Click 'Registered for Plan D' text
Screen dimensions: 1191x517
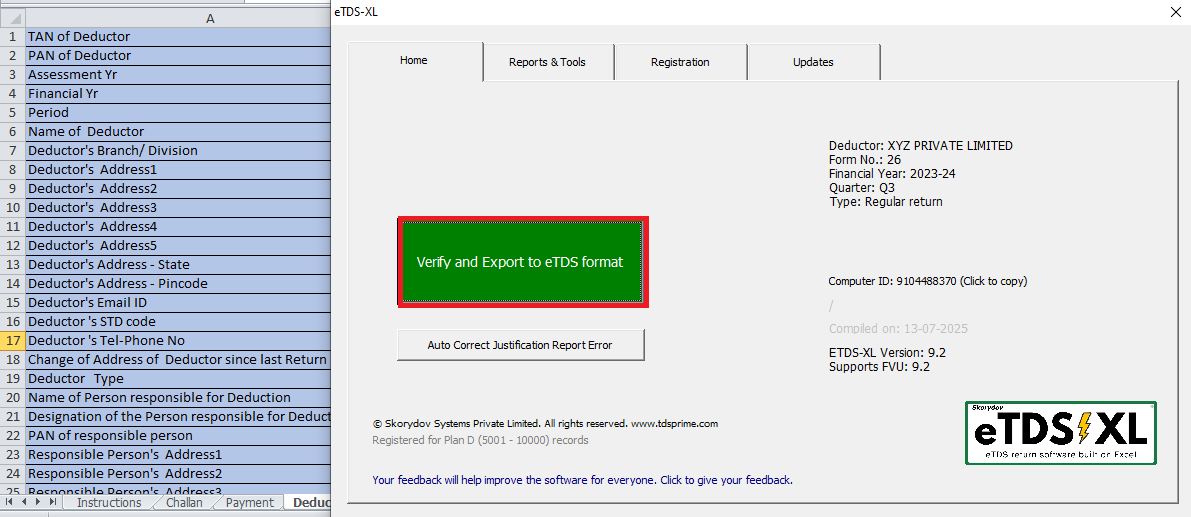coord(480,440)
